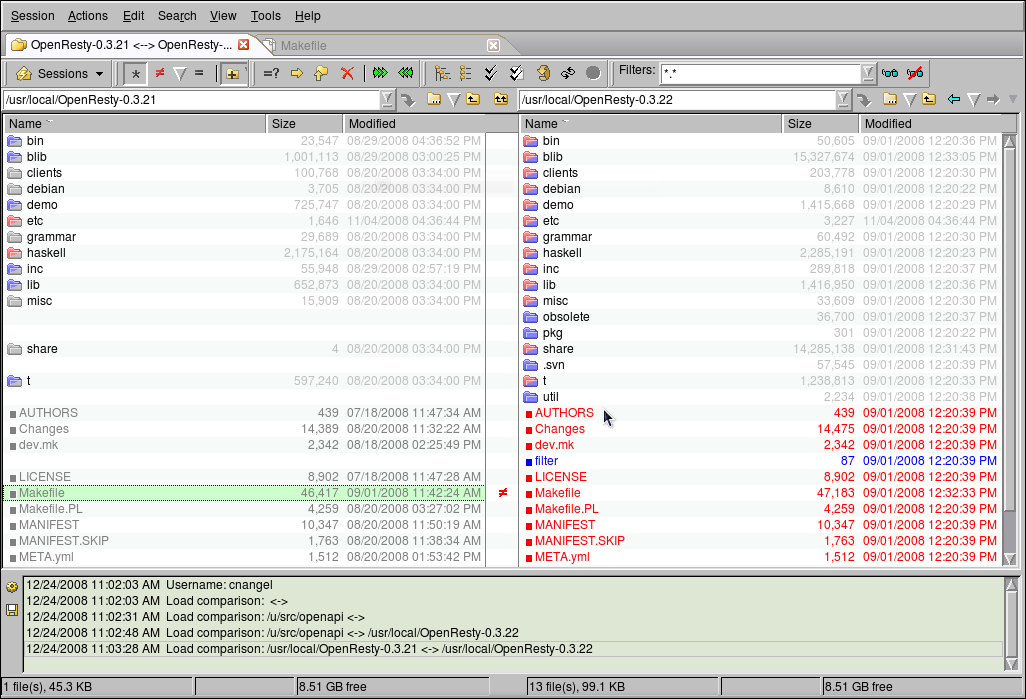Open the right folder path history dropdown
Image resolution: width=1026 pixels, height=699 pixels.
842,99
